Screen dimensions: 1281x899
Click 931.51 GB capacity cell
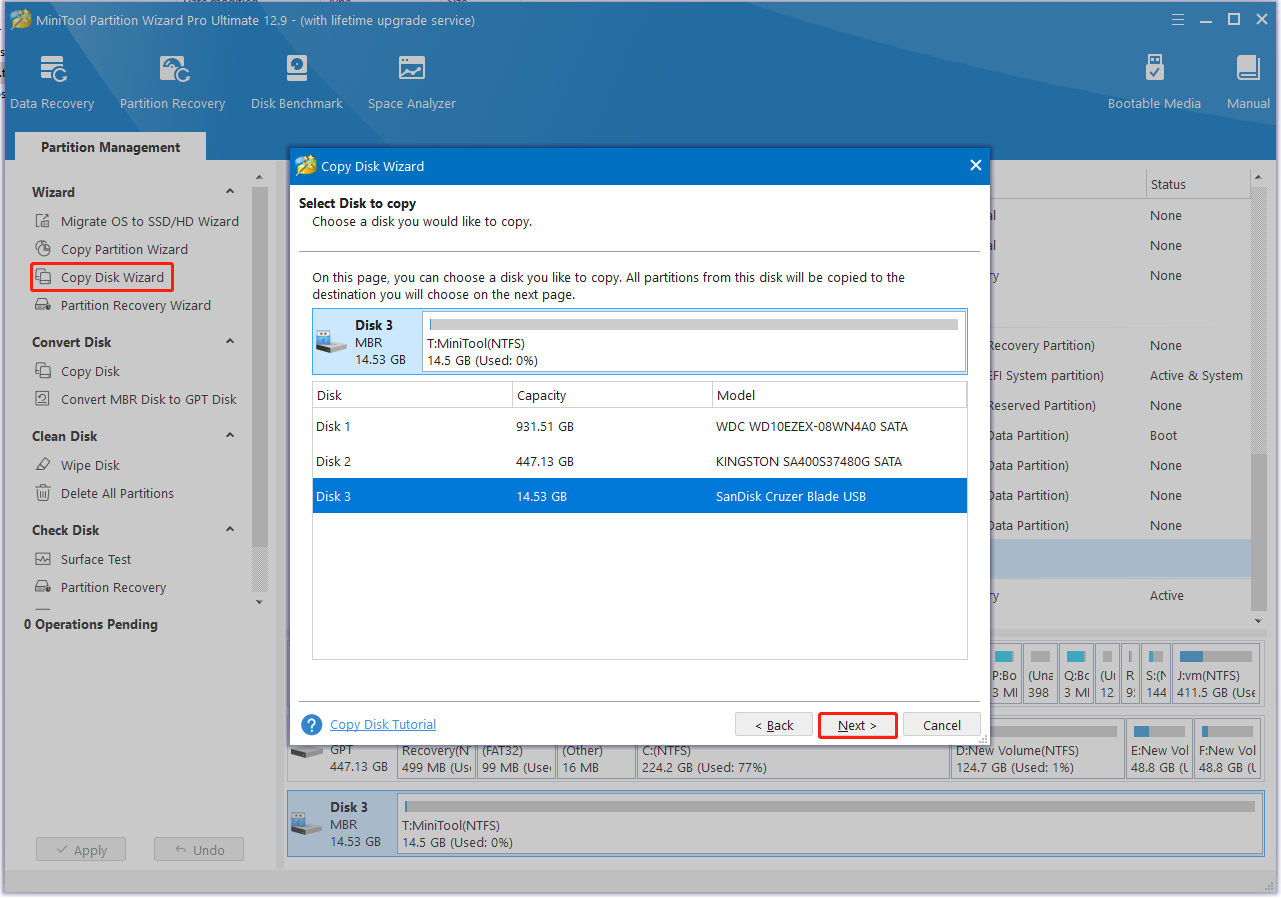click(545, 426)
